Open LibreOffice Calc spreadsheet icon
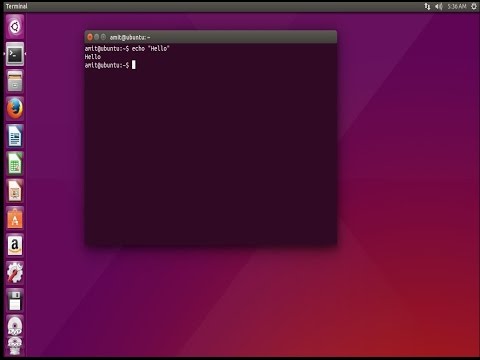This screenshot has height=360, width=480. (x=15, y=163)
